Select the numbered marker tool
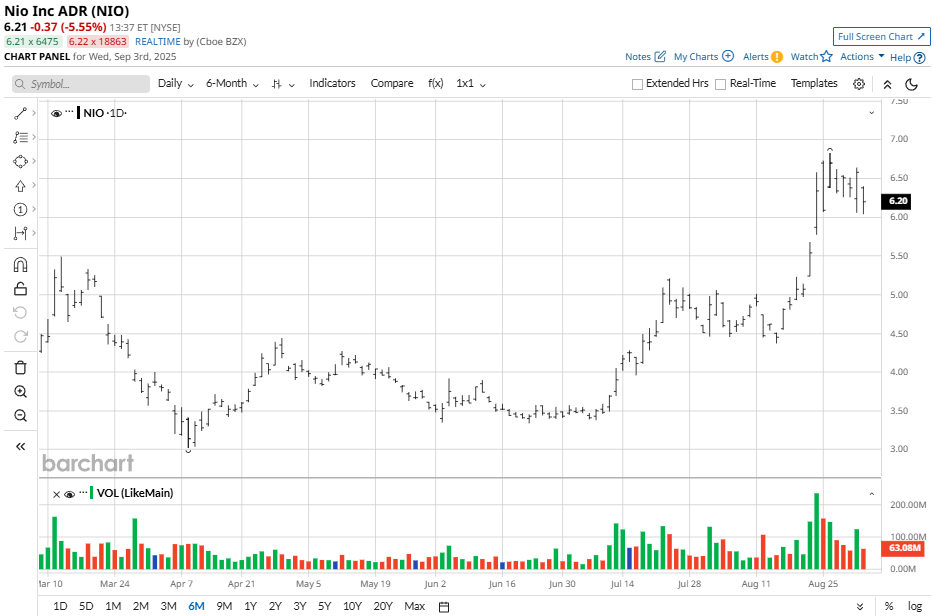The width and height of the screenshot is (934, 616). pyautogui.click(x=20, y=210)
